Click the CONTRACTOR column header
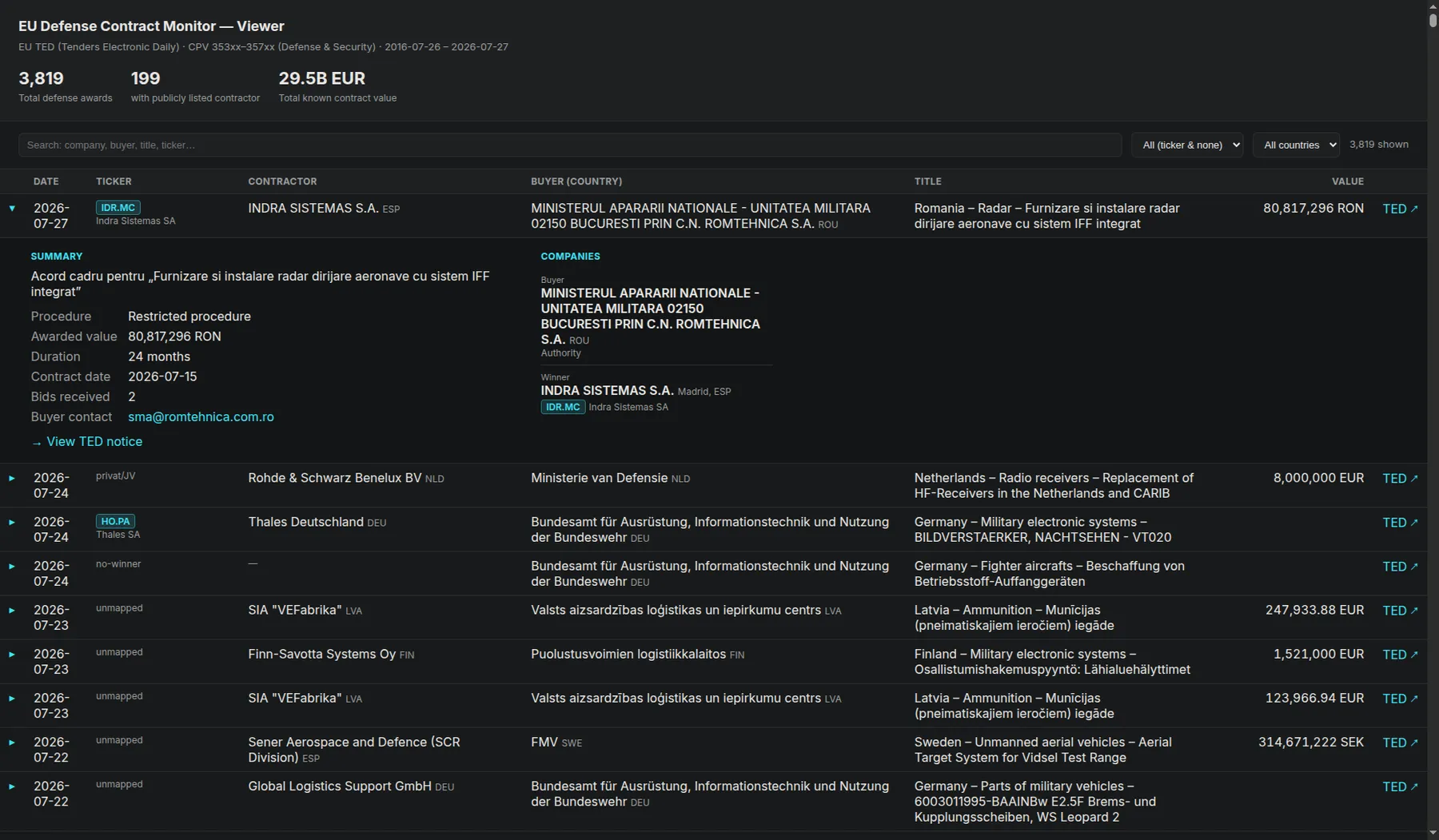 tap(282, 181)
